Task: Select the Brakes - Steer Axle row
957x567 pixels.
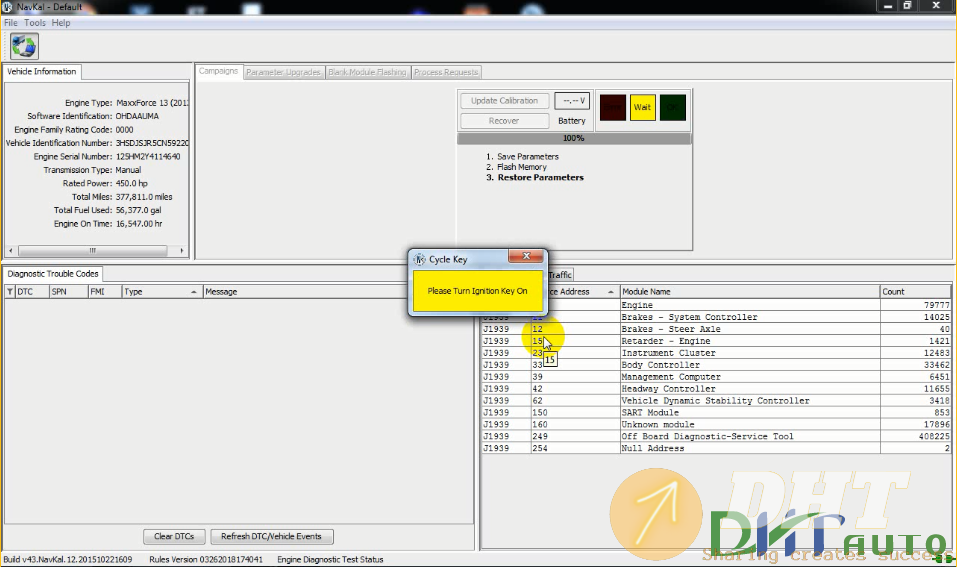Action: click(715, 329)
